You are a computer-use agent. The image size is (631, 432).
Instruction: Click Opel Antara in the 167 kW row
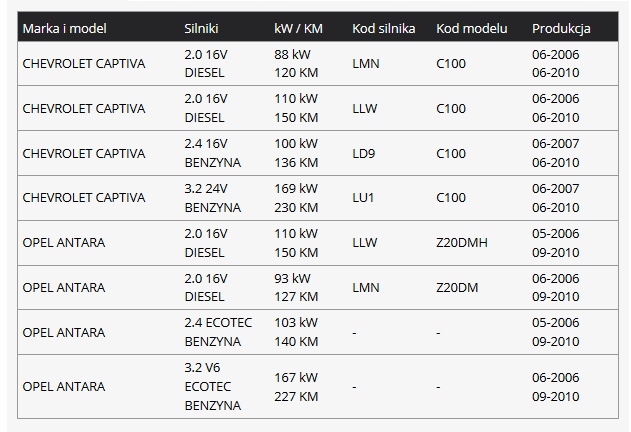[64, 387]
